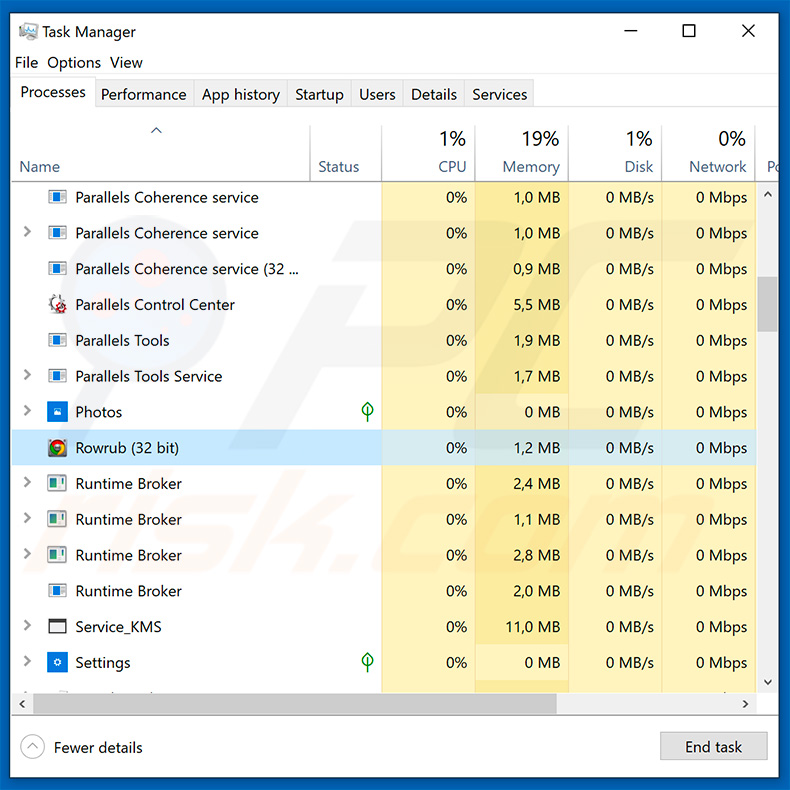Click the horizontal scroll left arrow
790x790 pixels.
pyautogui.click(x=22, y=703)
